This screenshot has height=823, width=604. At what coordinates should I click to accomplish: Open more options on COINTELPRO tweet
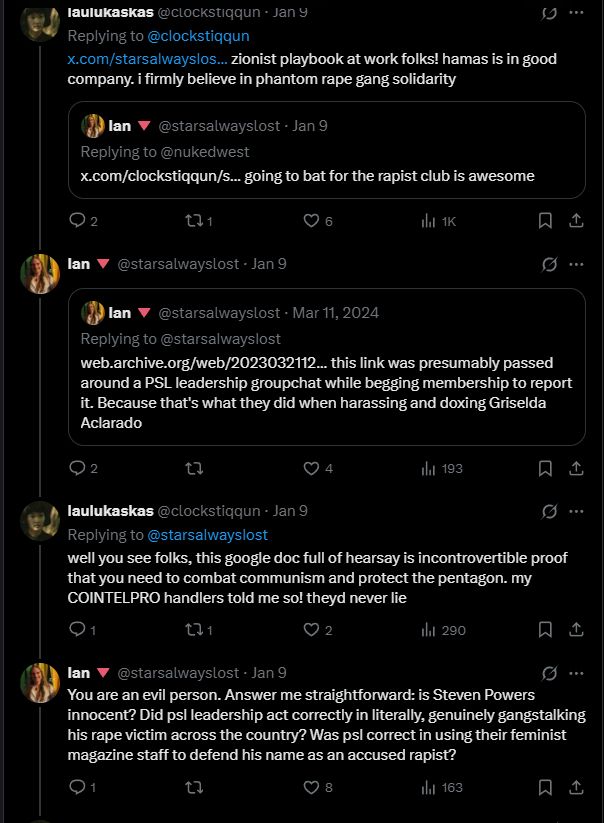pos(576,511)
